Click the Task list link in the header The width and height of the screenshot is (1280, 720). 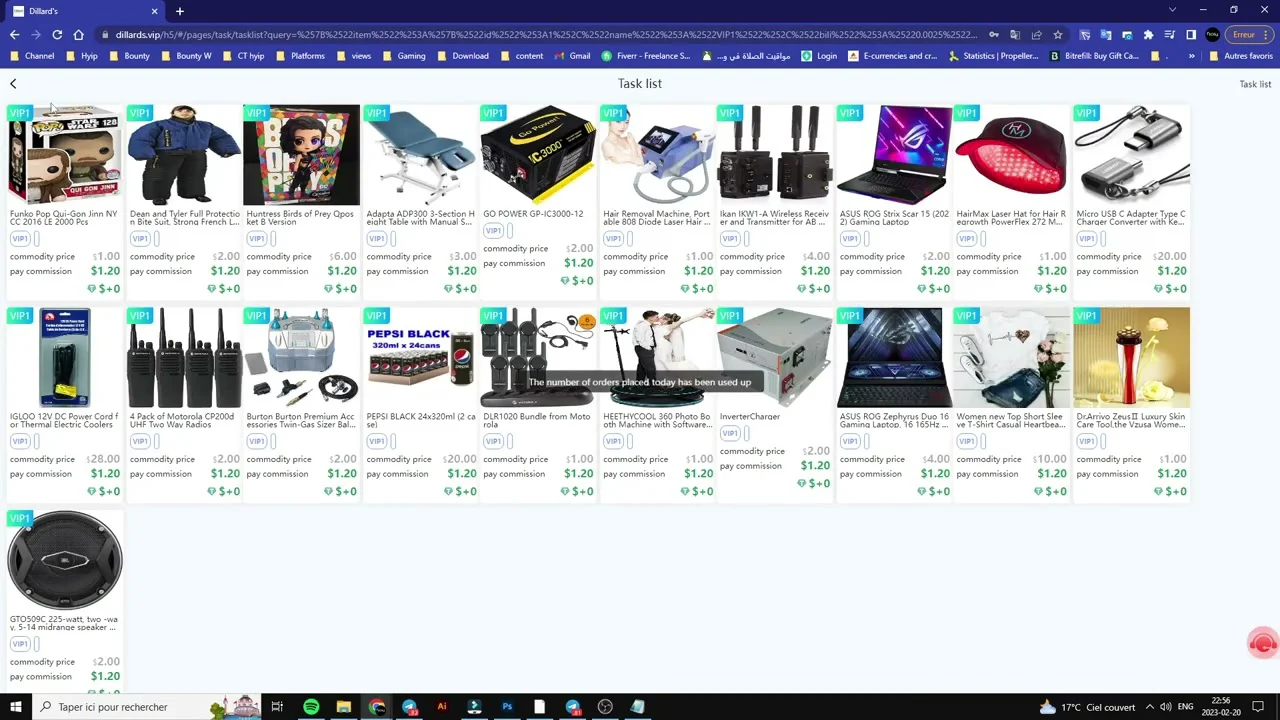1255,84
